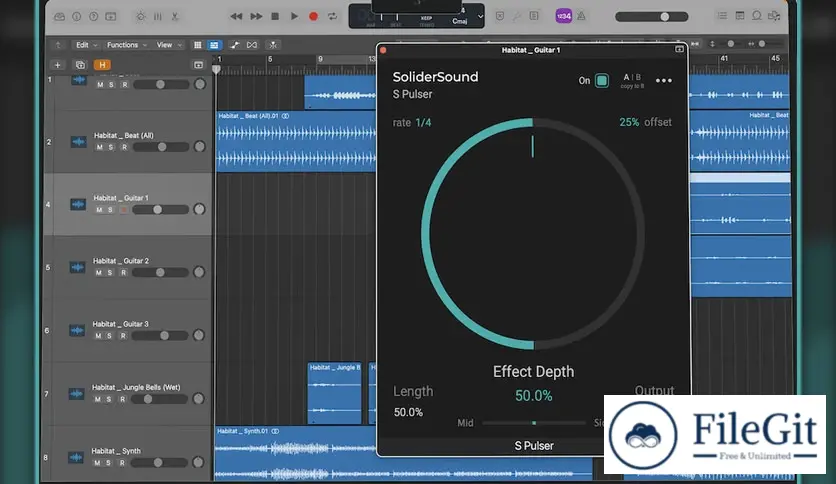
Task: Toggle the orange H hide button
Action: (102, 65)
